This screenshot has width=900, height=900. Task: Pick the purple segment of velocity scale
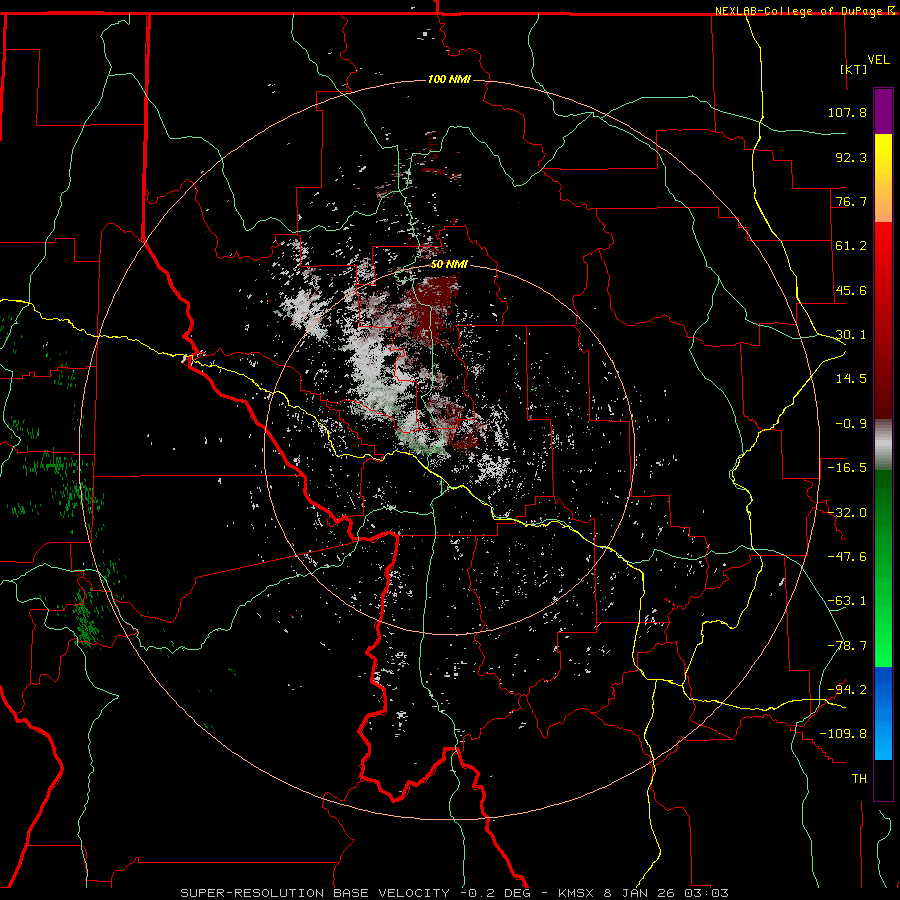[x=883, y=111]
